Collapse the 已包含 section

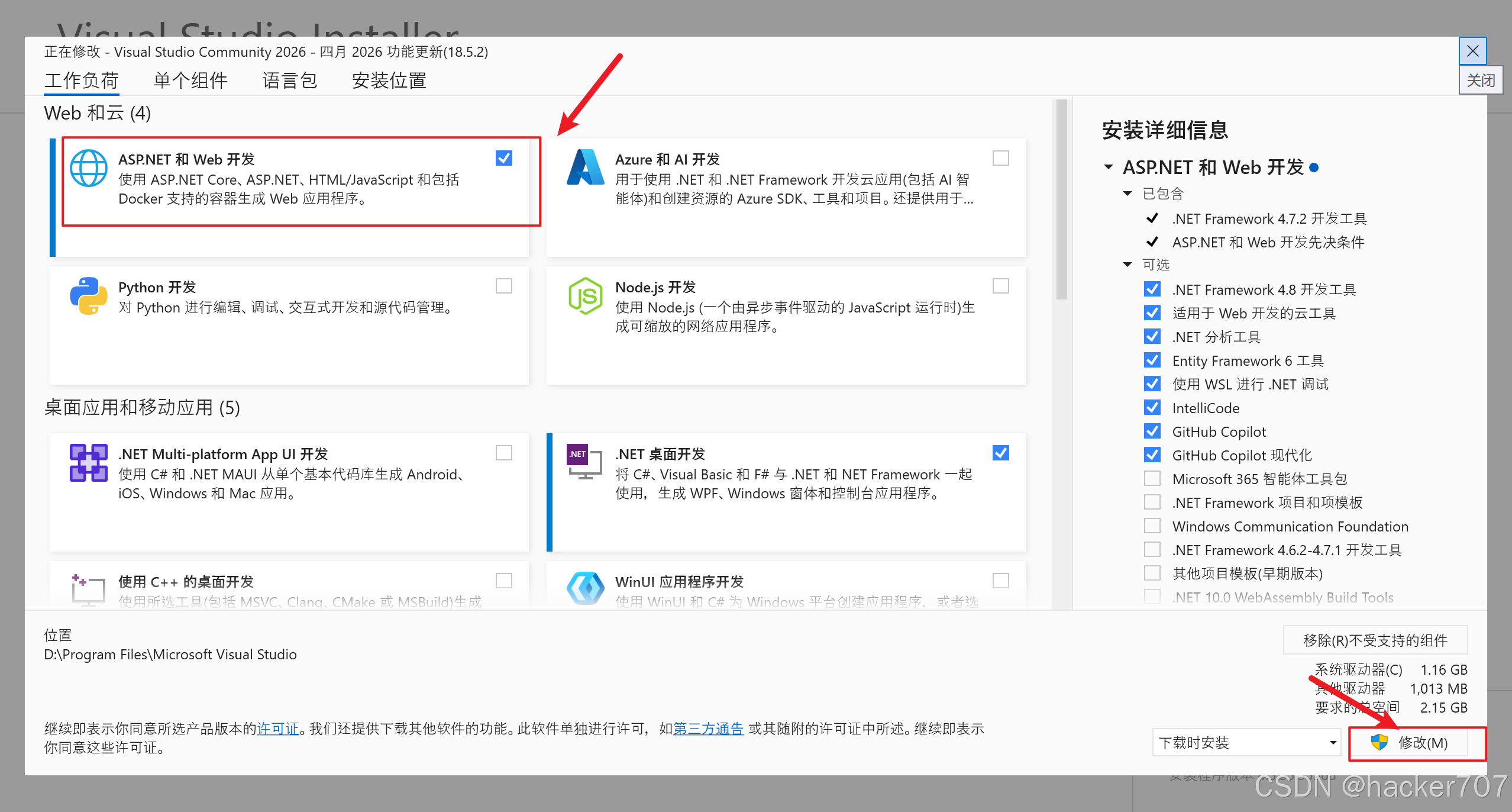1127,194
